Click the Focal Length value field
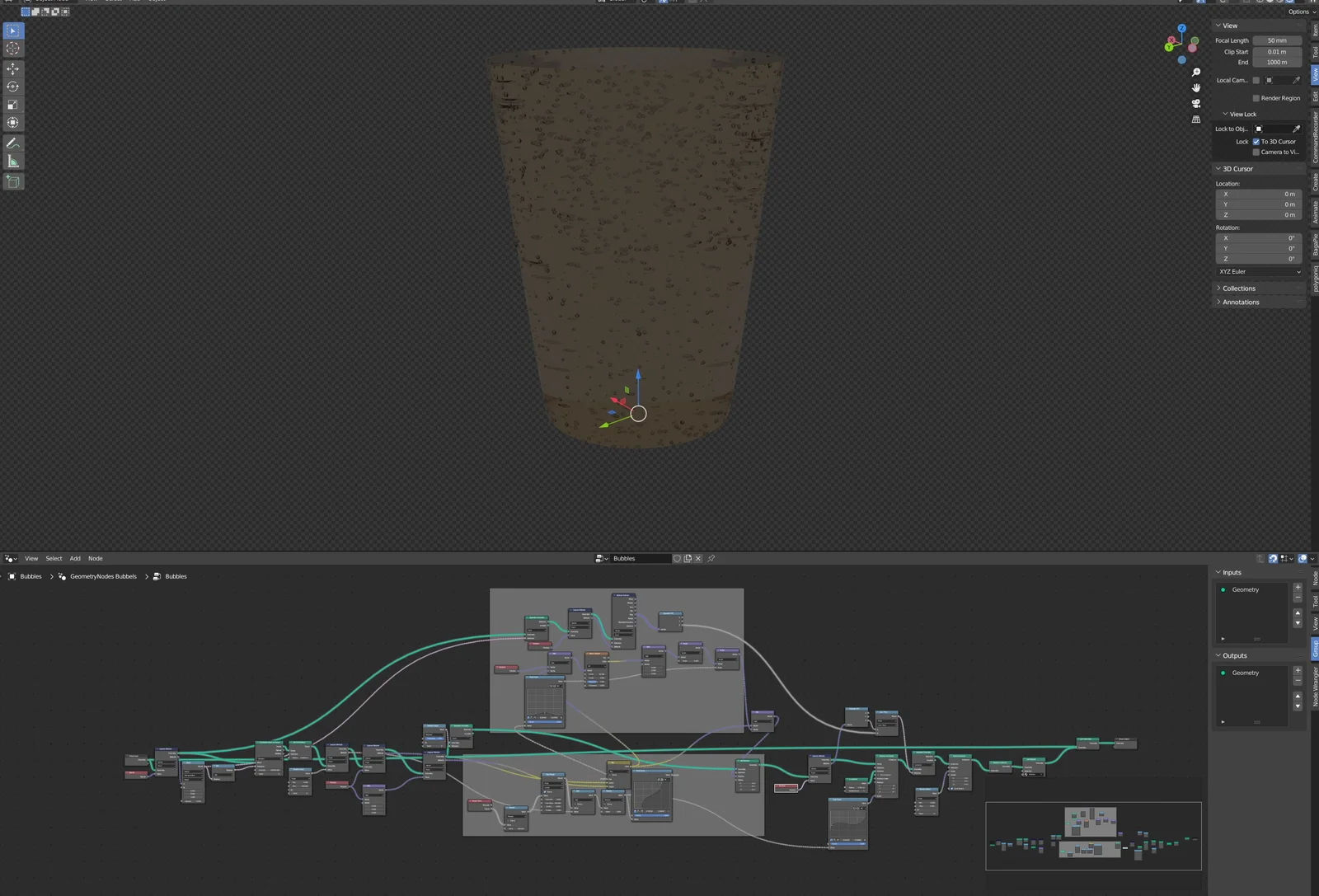 pos(1276,40)
